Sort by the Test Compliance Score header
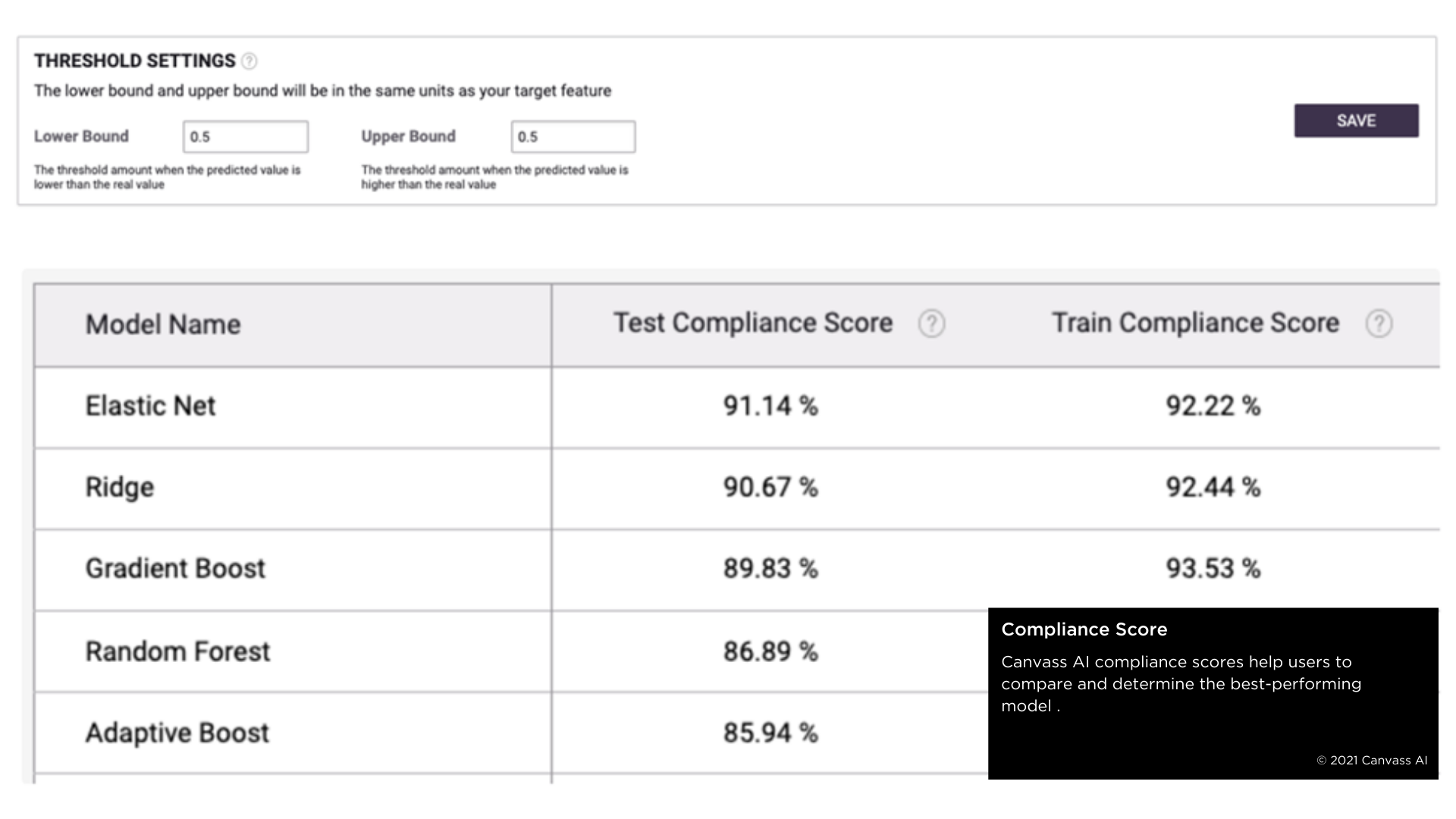Image resolution: width=1456 pixels, height=819 pixels. click(753, 323)
